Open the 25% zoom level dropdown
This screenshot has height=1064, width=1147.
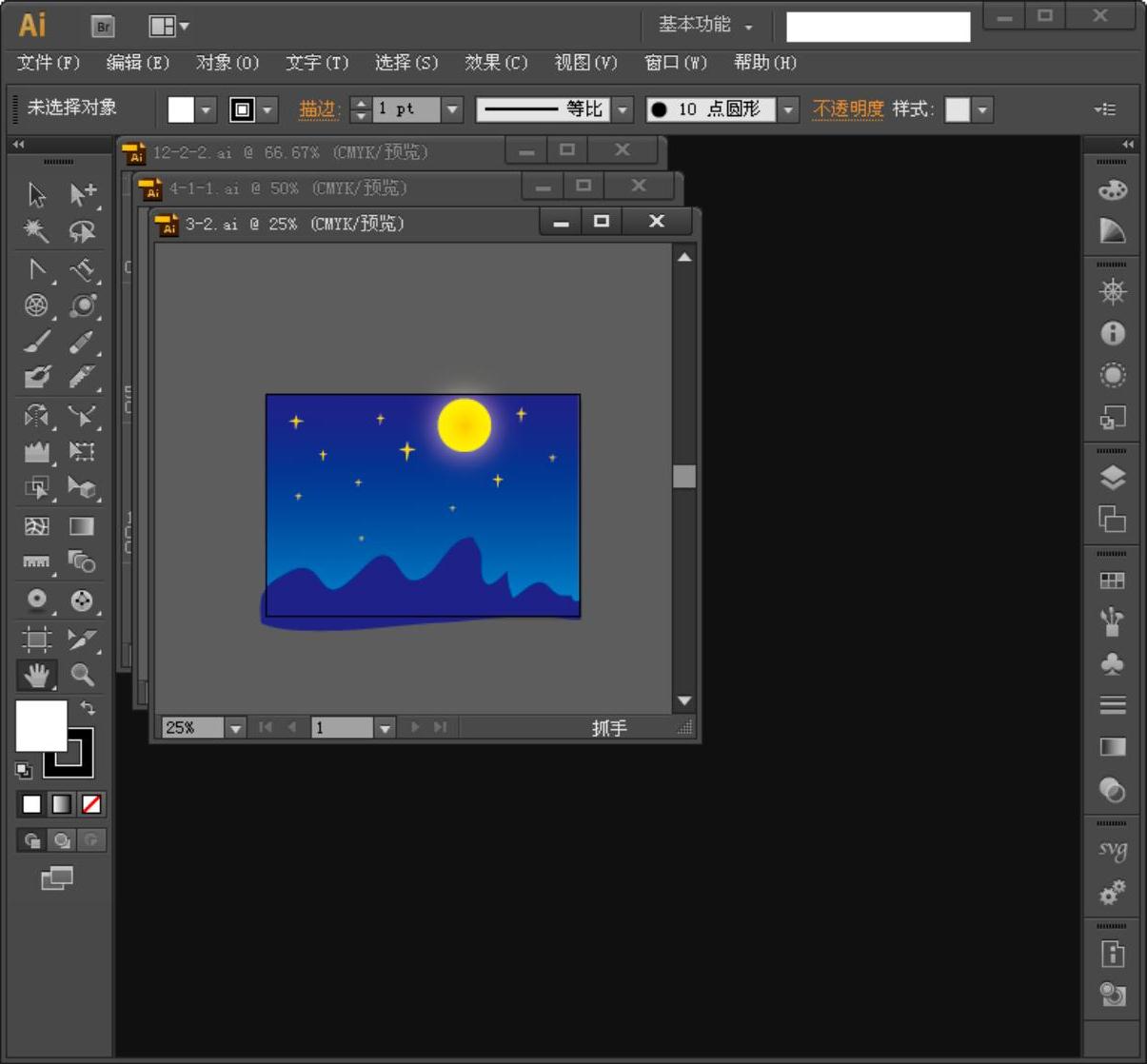pyautogui.click(x=236, y=728)
